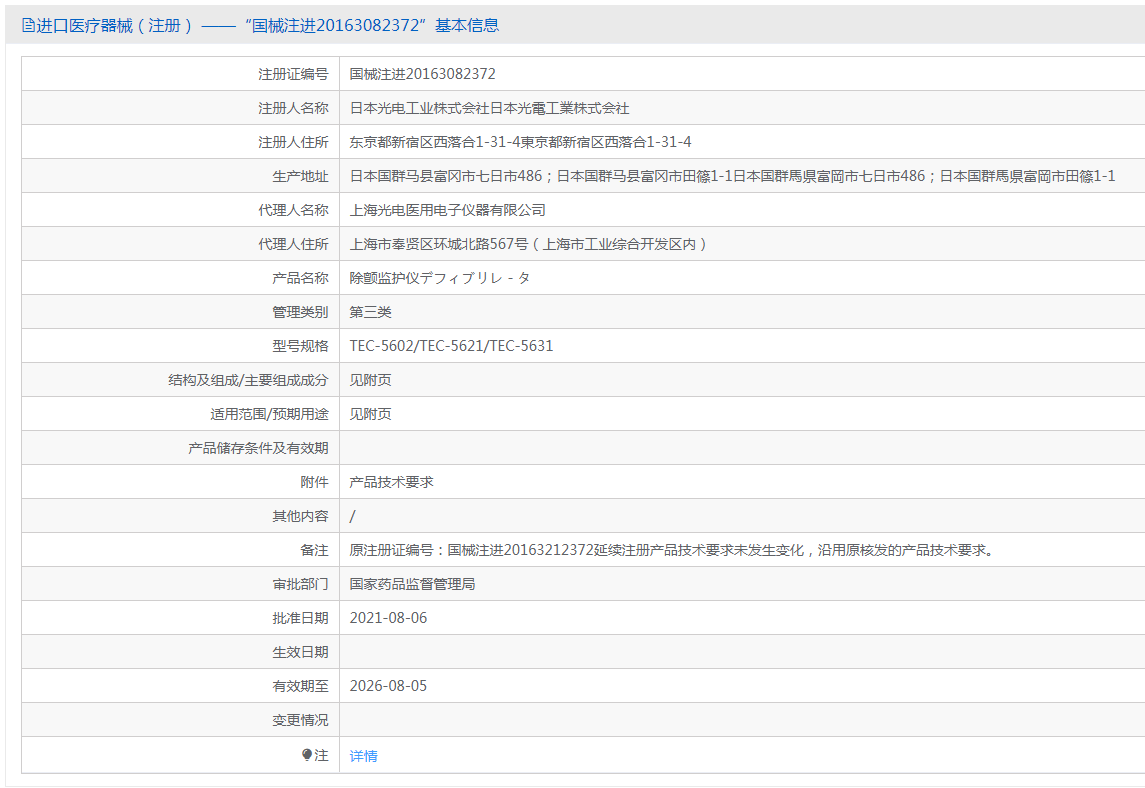The width and height of the screenshot is (1145, 788).
Task: Click the 管理类别 label
Action: pos(300,312)
